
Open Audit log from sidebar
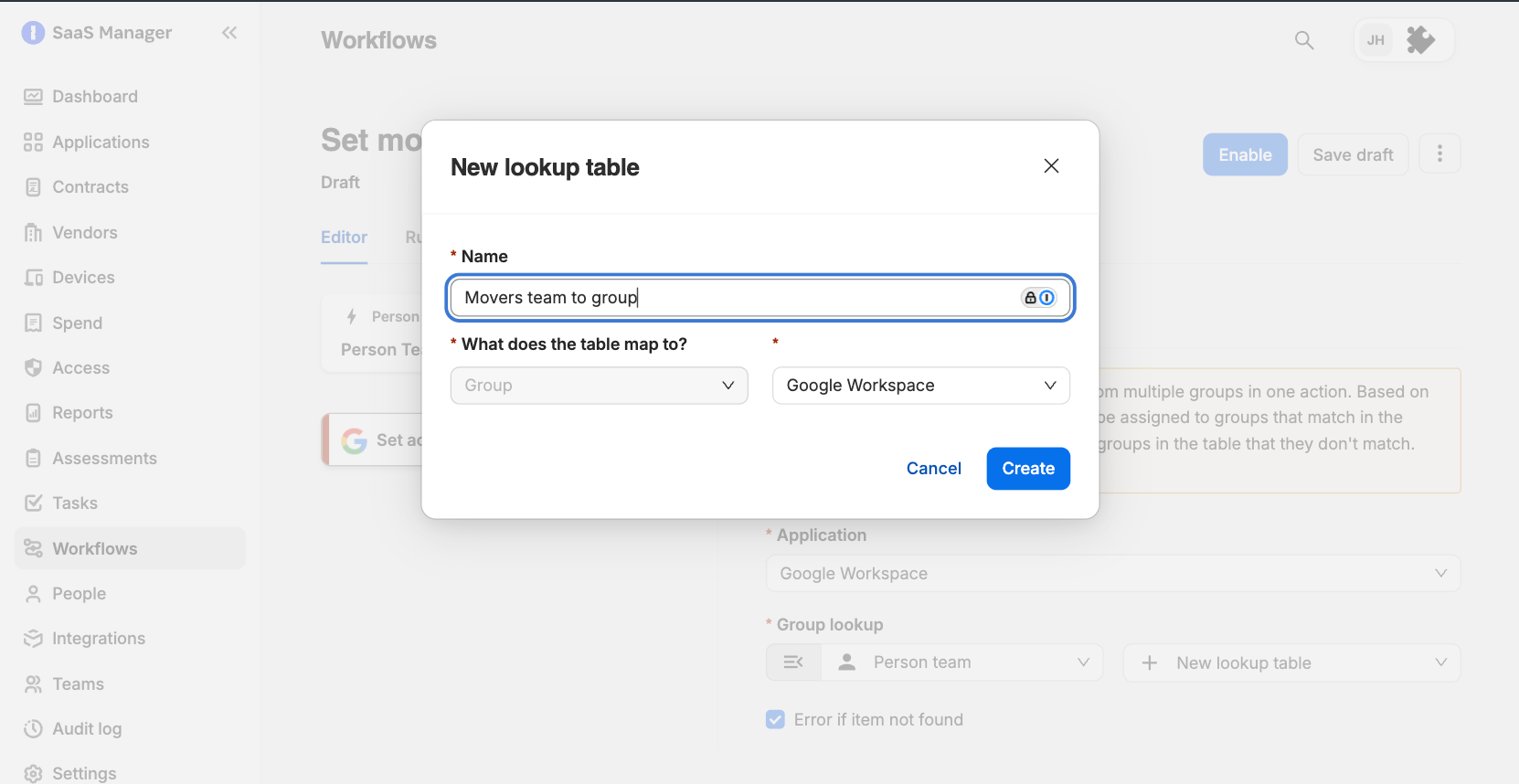click(x=87, y=728)
